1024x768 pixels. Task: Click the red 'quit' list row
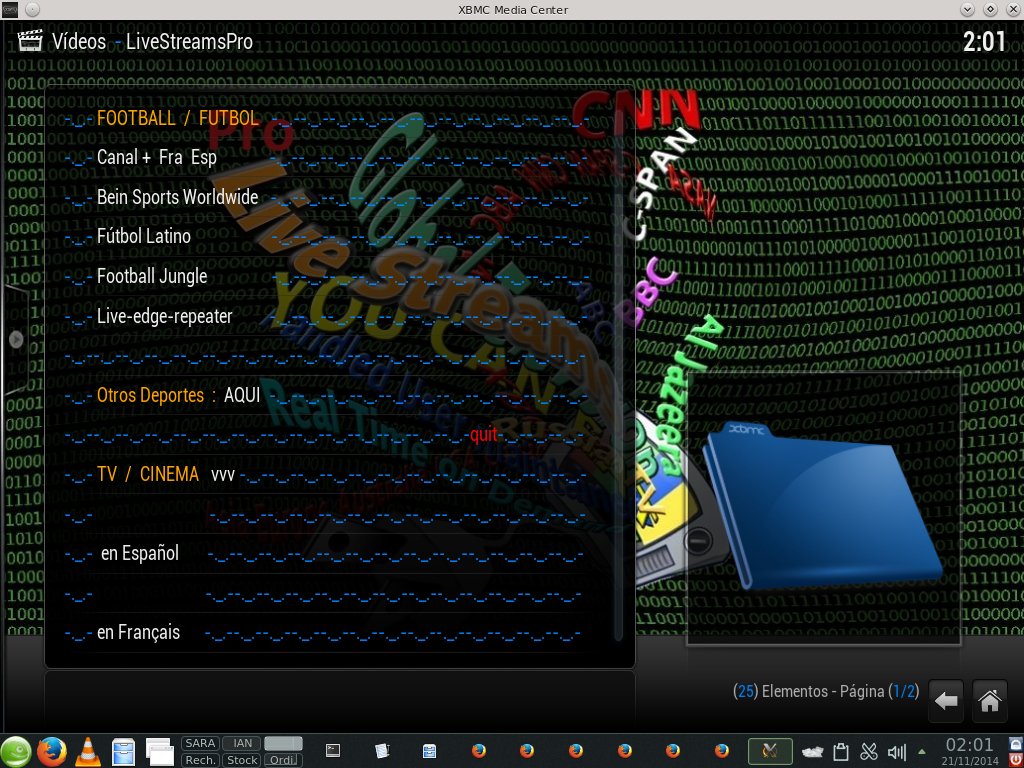(327, 435)
